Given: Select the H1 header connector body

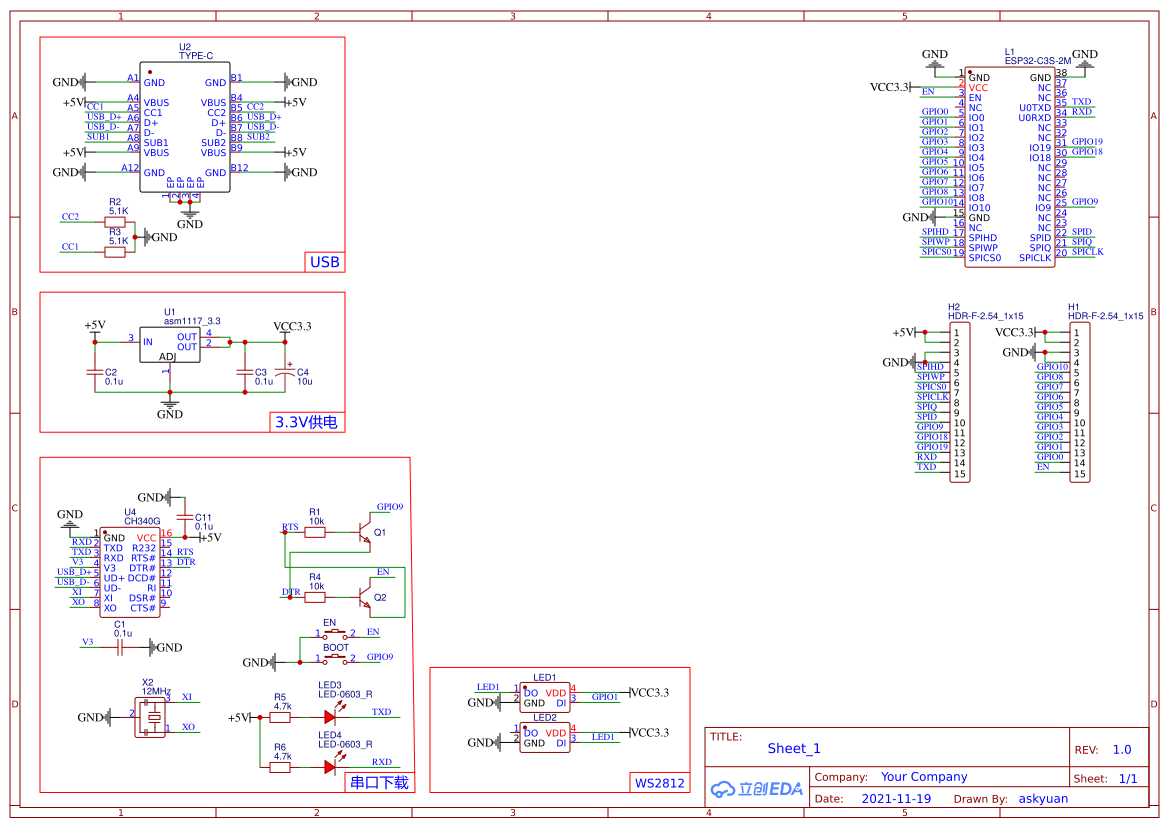Looking at the screenshot, I should point(1080,403).
